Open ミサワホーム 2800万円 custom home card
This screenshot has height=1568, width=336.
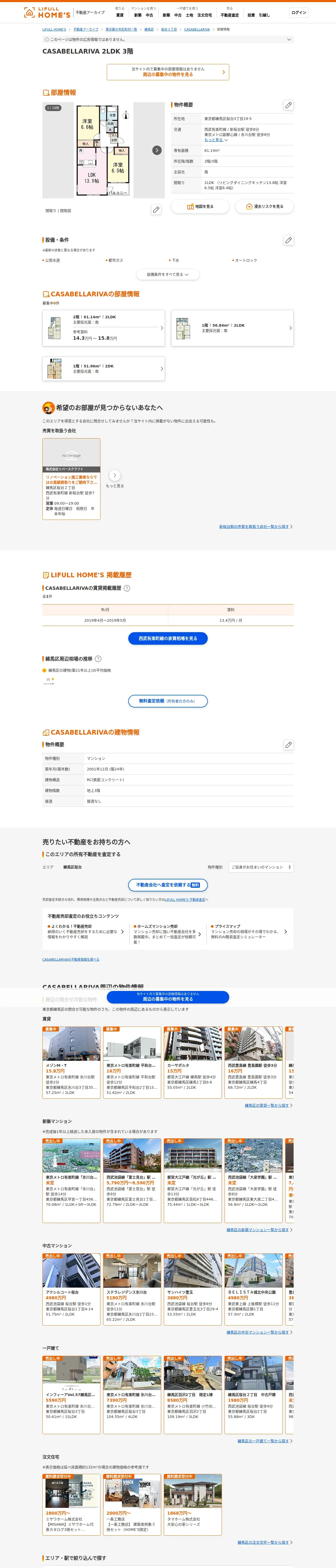tap(71, 1505)
